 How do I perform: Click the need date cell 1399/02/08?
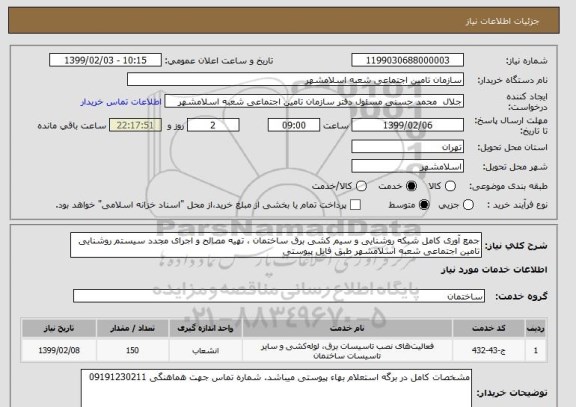[x=59, y=350]
